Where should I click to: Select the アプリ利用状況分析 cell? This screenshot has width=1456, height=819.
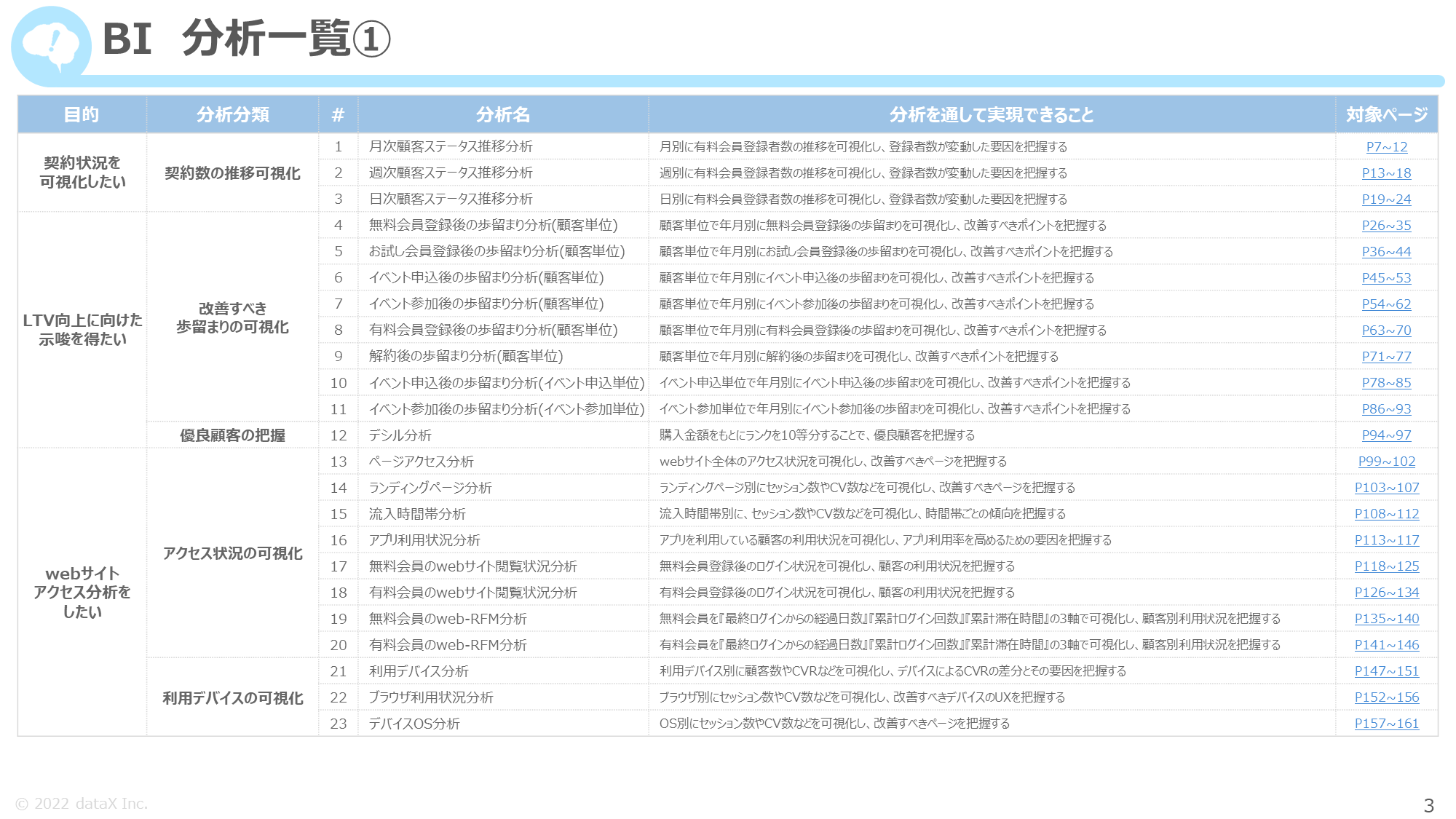coord(503,539)
